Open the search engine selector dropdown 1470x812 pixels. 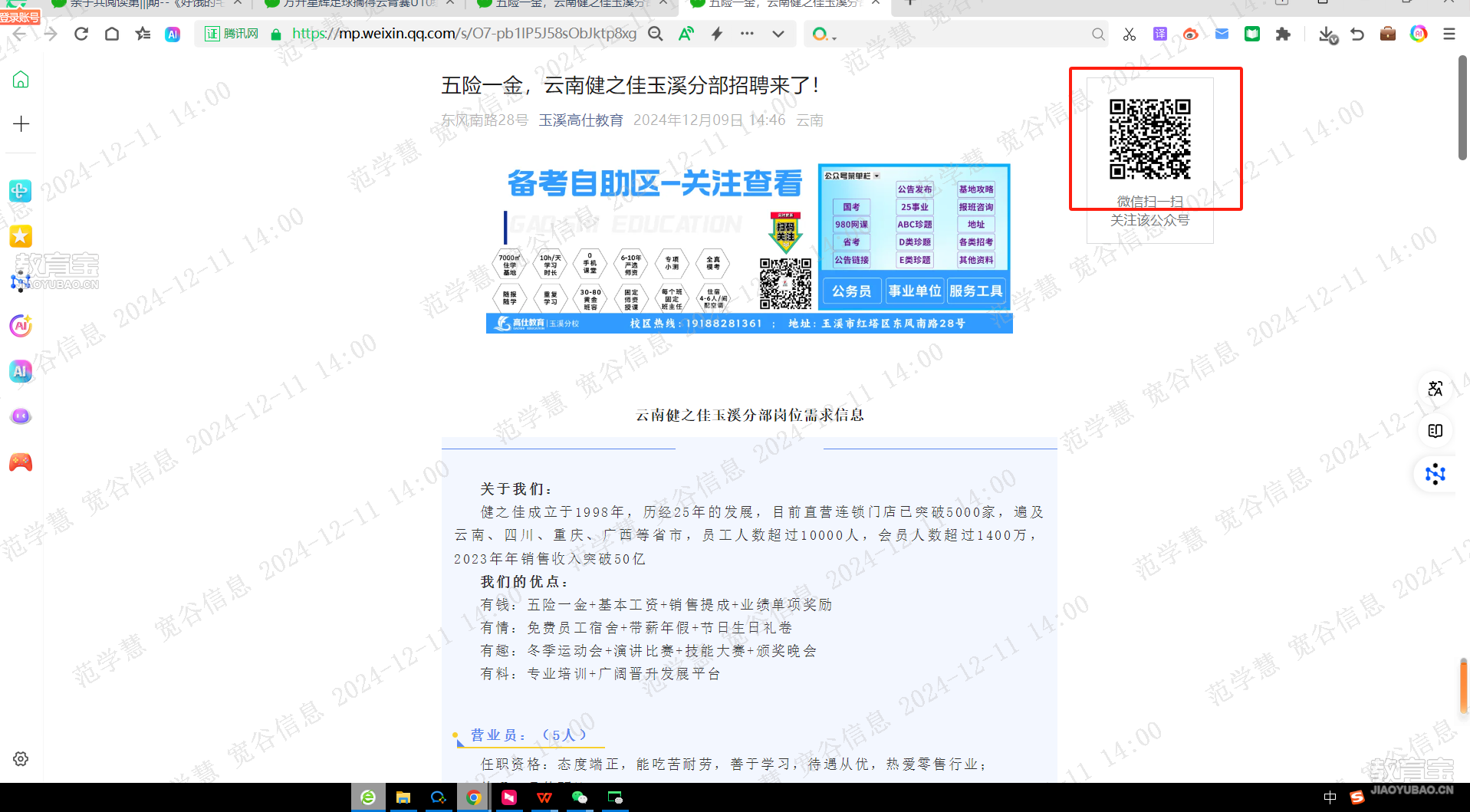(824, 34)
